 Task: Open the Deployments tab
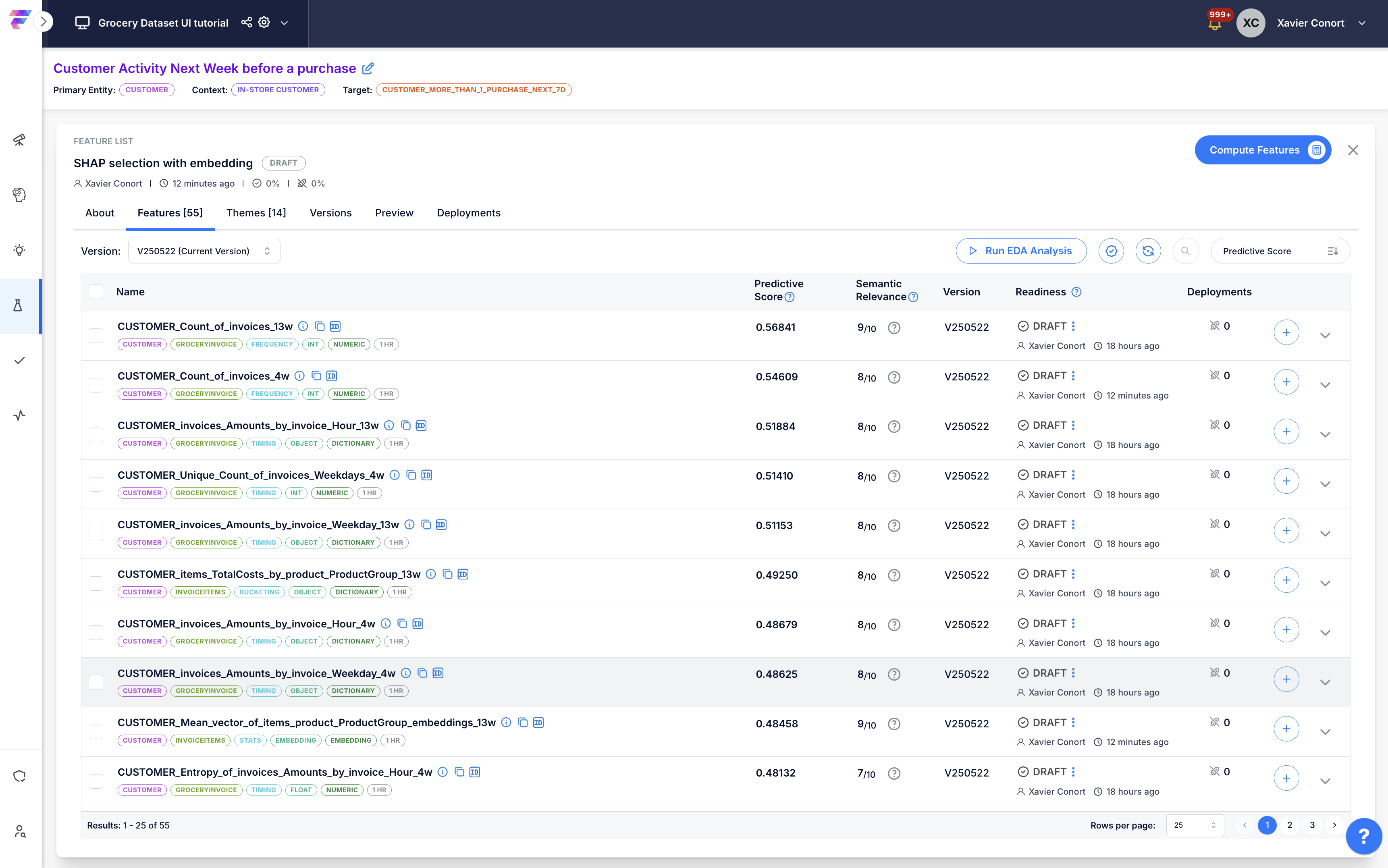pos(468,213)
